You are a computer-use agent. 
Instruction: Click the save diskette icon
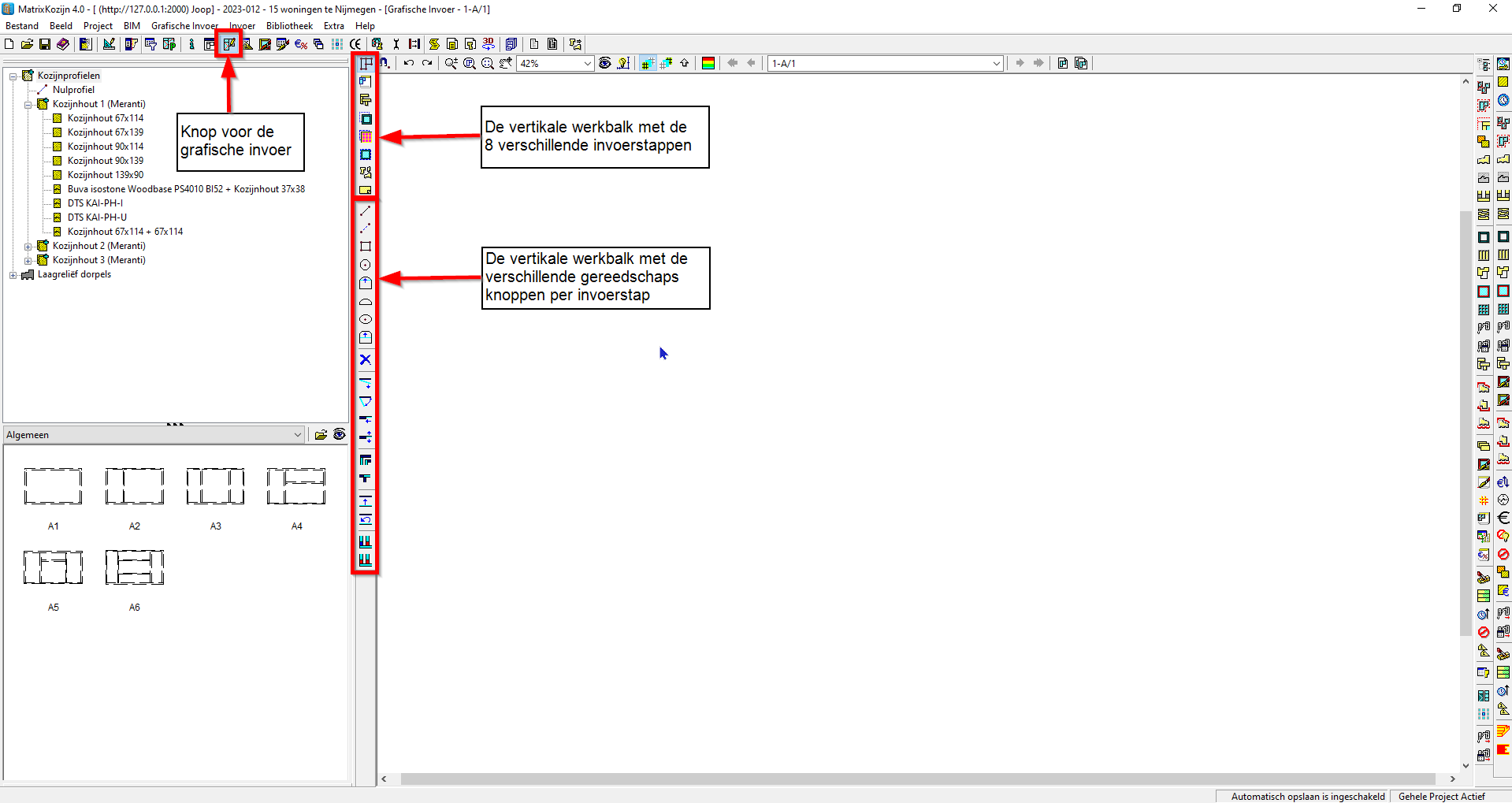click(x=45, y=44)
